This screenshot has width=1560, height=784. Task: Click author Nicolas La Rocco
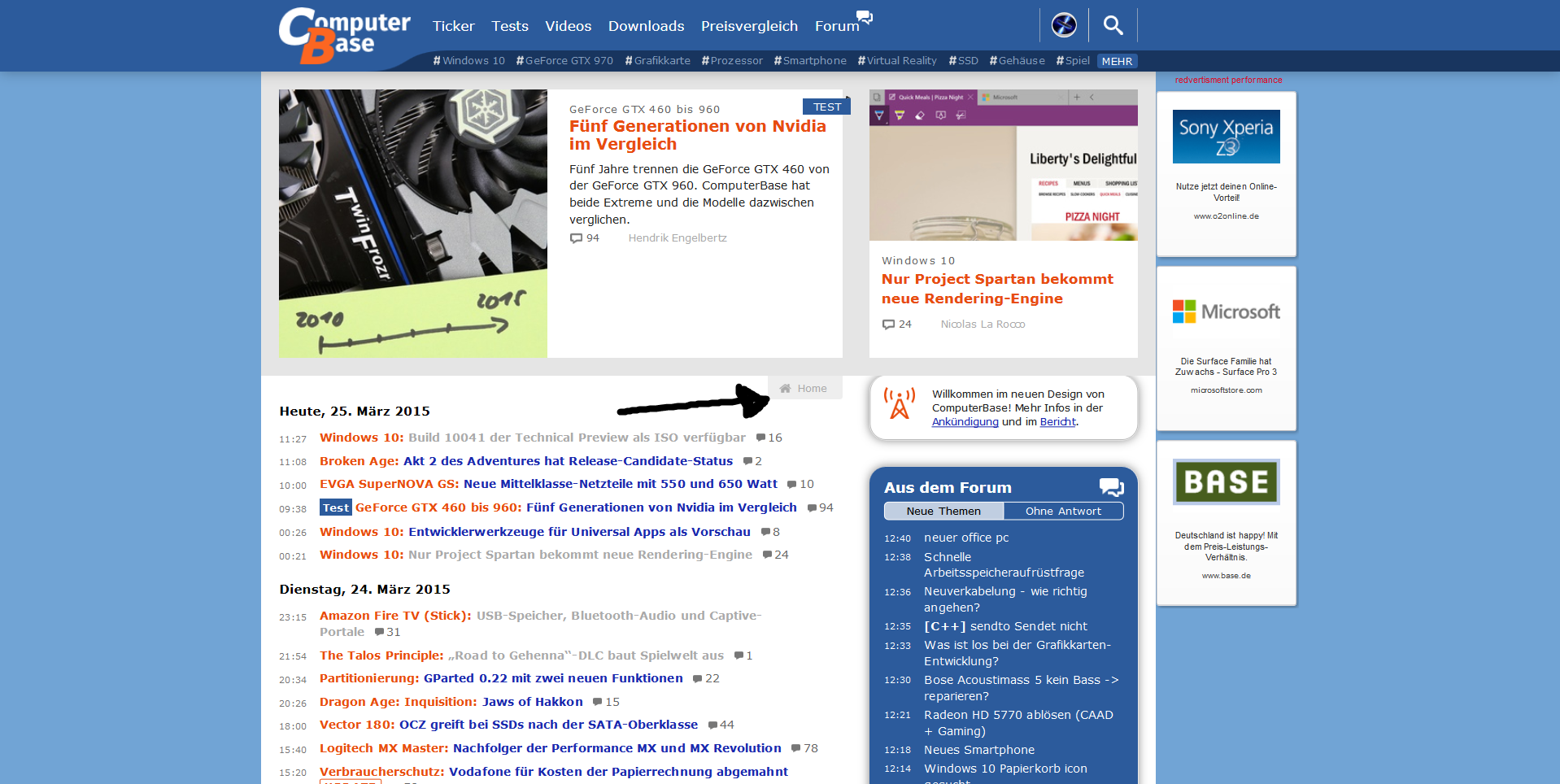click(x=983, y=324)
